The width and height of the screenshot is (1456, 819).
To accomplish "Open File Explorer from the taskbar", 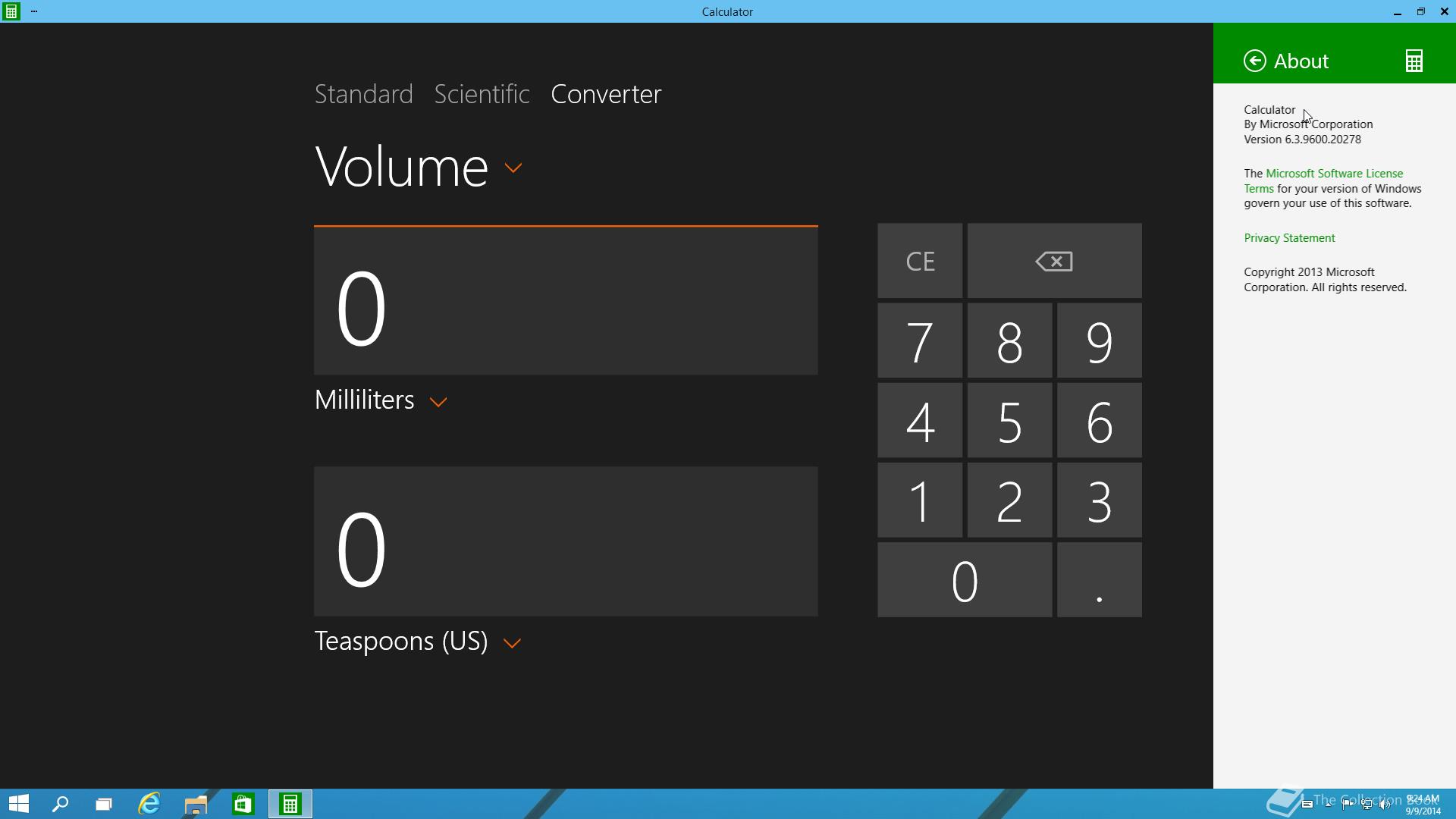I will coord(196,804).
